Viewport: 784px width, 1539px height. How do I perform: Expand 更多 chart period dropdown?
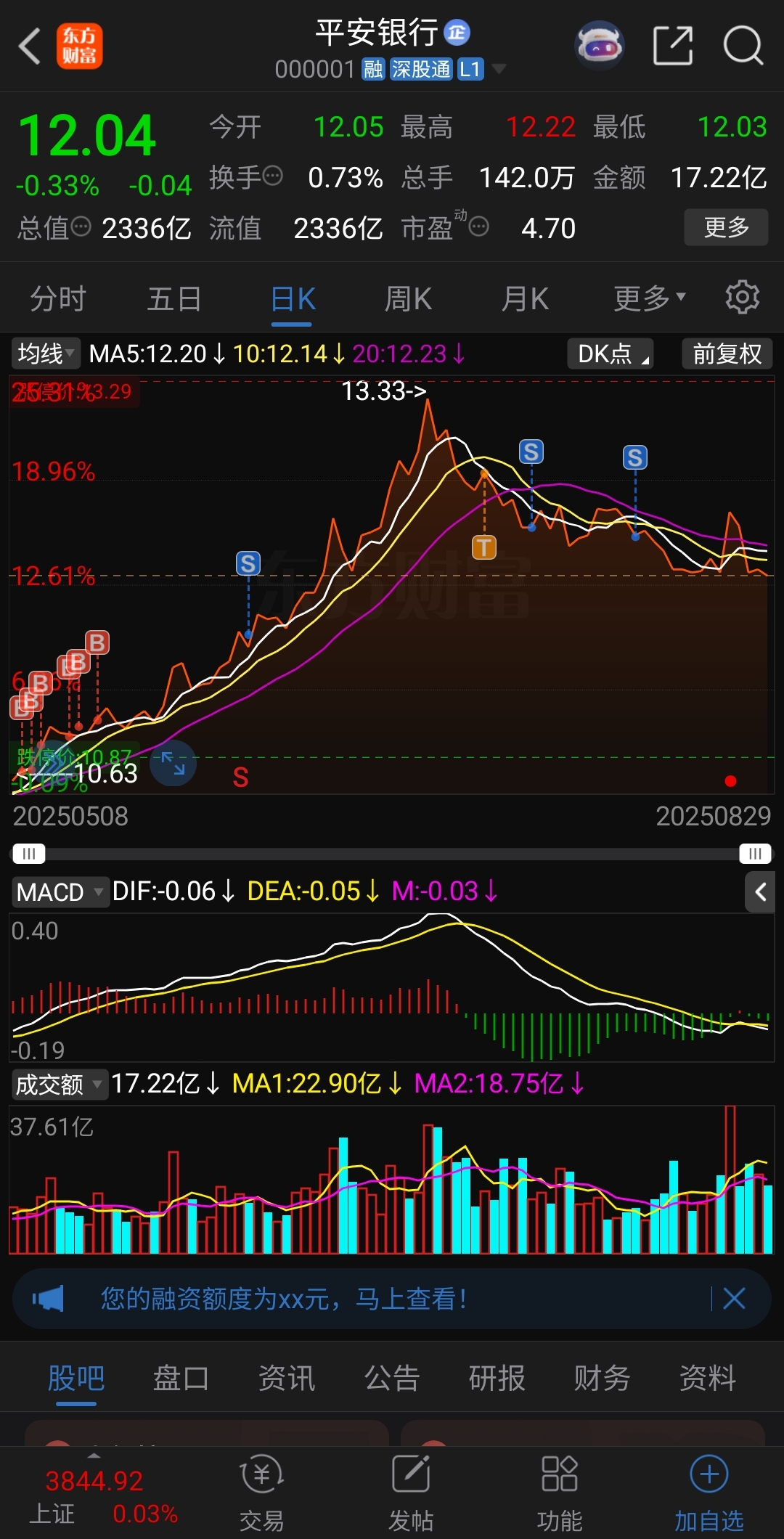(x=650, y=298)
